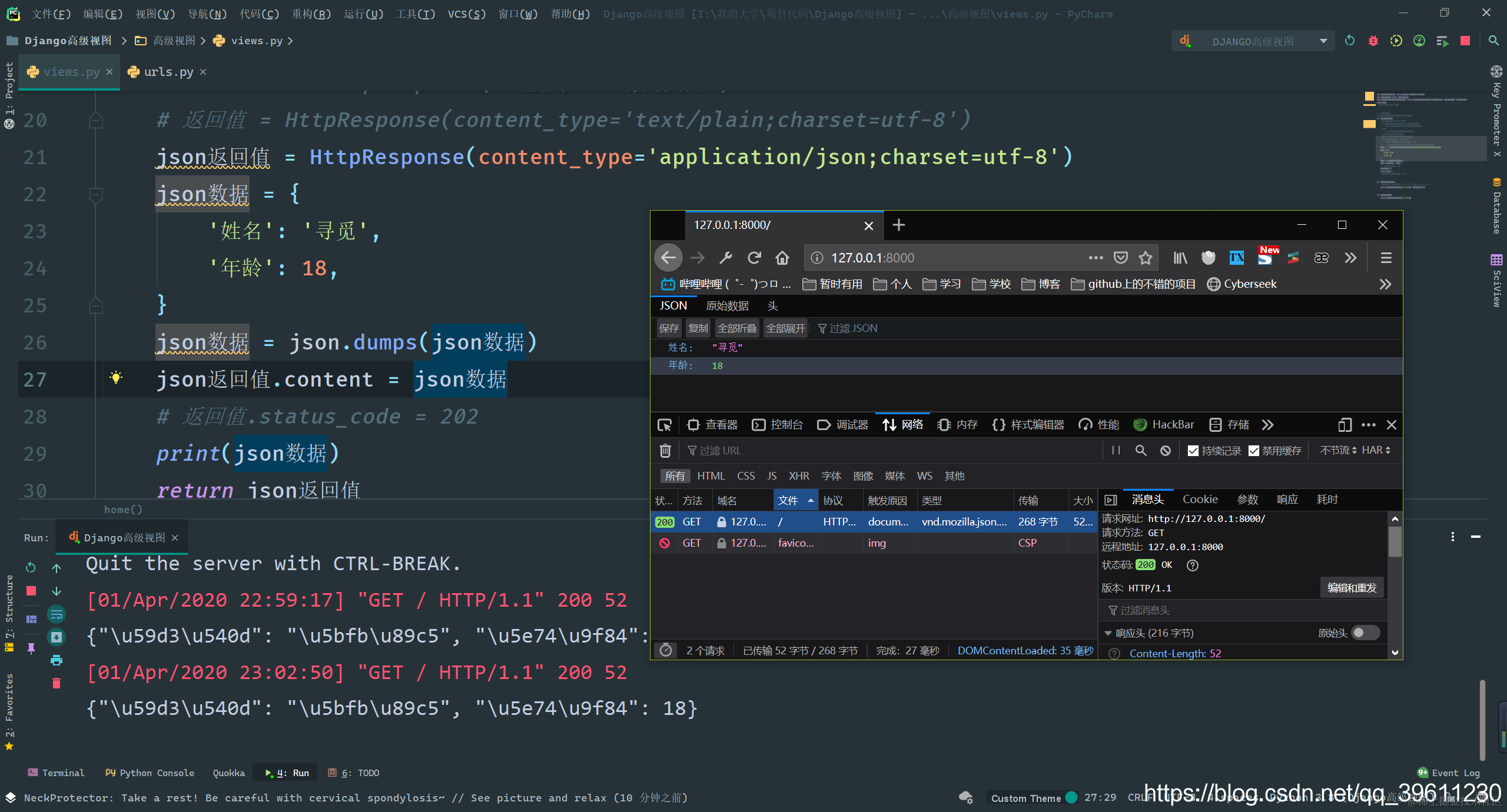This screenshot has height=812, width=1507.
Task: Toggle the 原始头 raw headers switch
Action: (x=1365, y=633)
